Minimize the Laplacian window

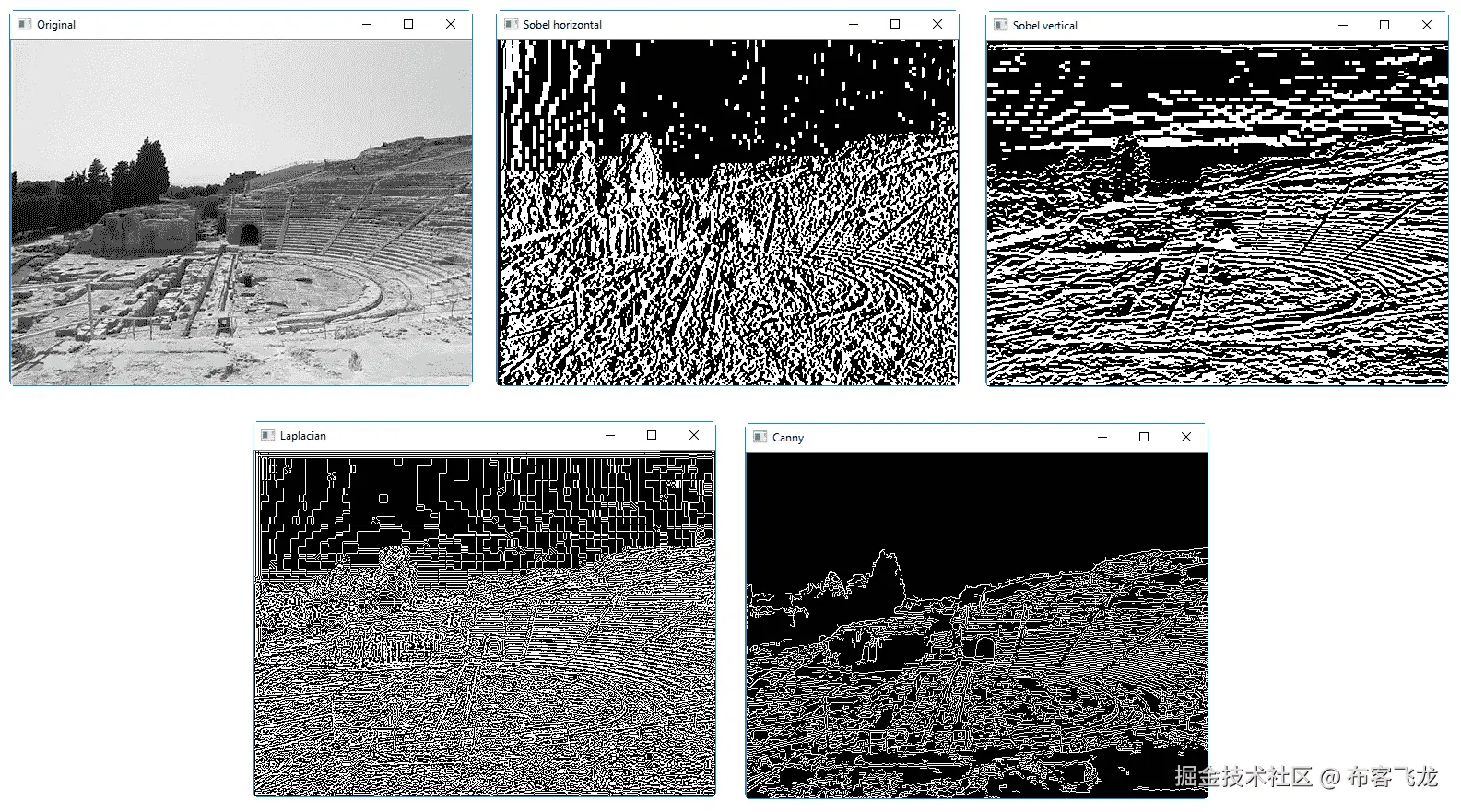click(x=610, y=435)
